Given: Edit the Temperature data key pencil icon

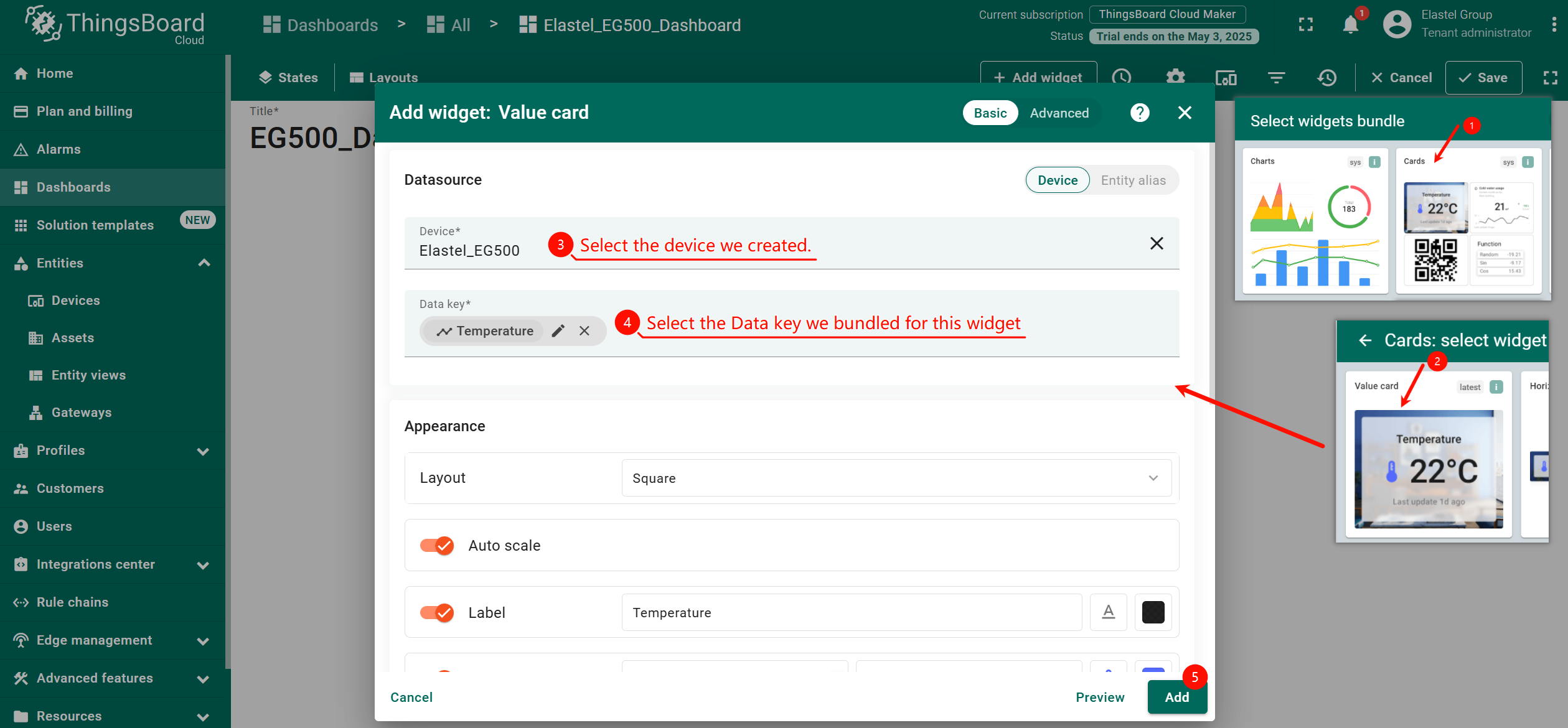Looking at the screenshot, I should click(x=558, y=331).
